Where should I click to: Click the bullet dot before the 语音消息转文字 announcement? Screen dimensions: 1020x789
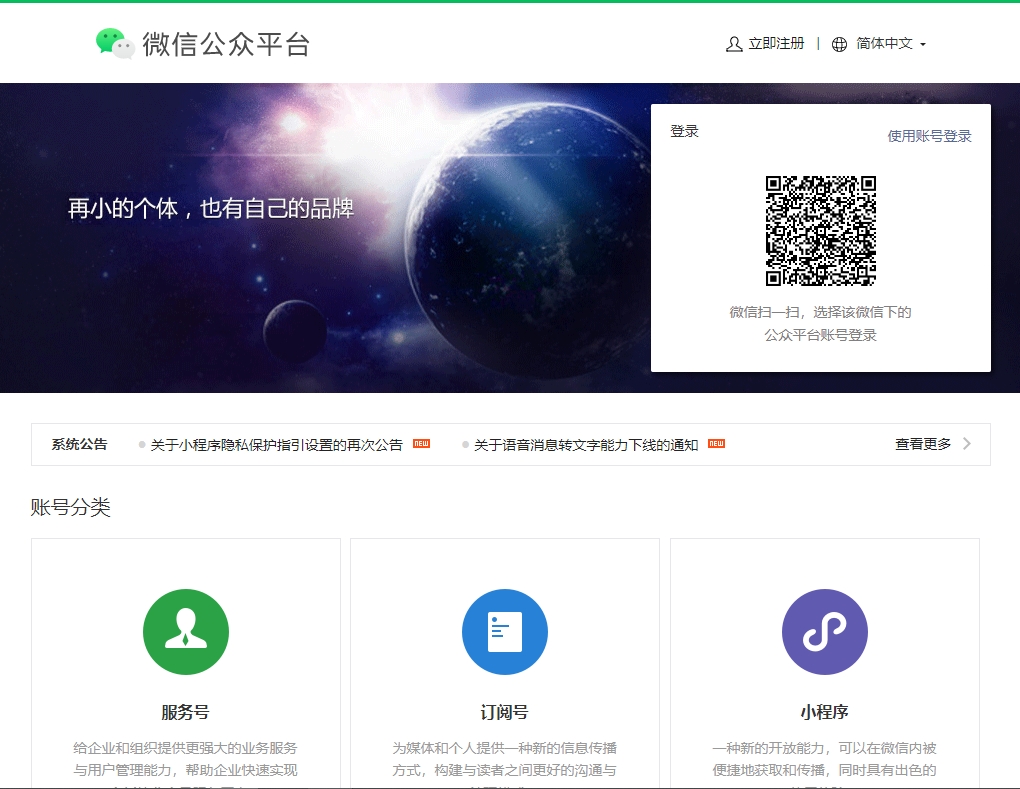(x=465, y=445)
